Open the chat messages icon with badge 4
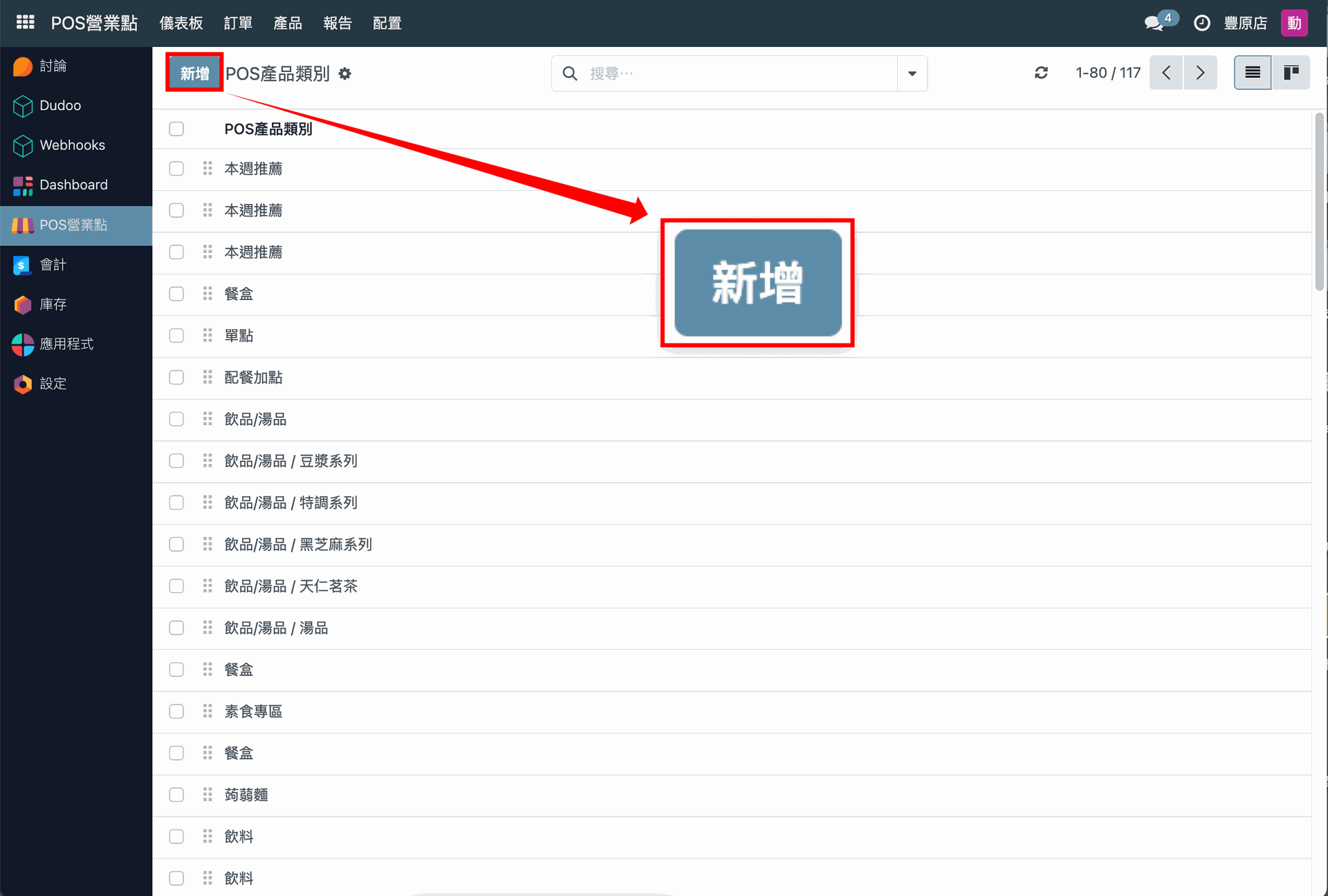The width and height of the screenshot is (1328, 896). tap(1160, 22)
